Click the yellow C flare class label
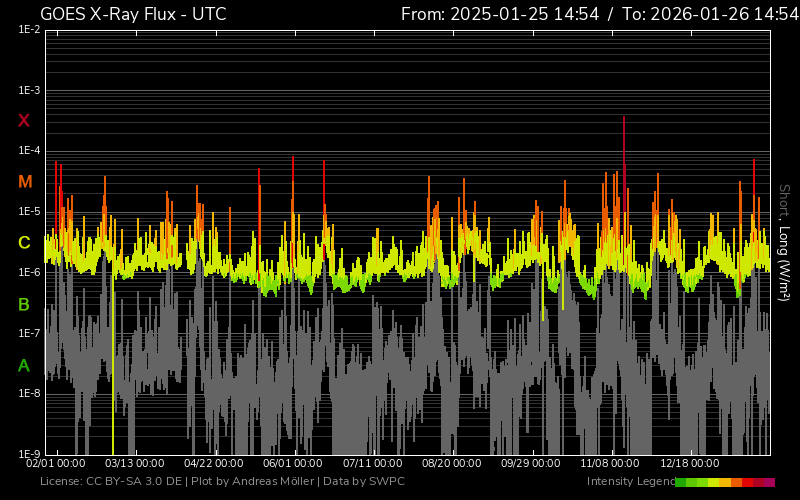This screenshot has height=500, width=800. pyautogui.click(x=24, y=243)
